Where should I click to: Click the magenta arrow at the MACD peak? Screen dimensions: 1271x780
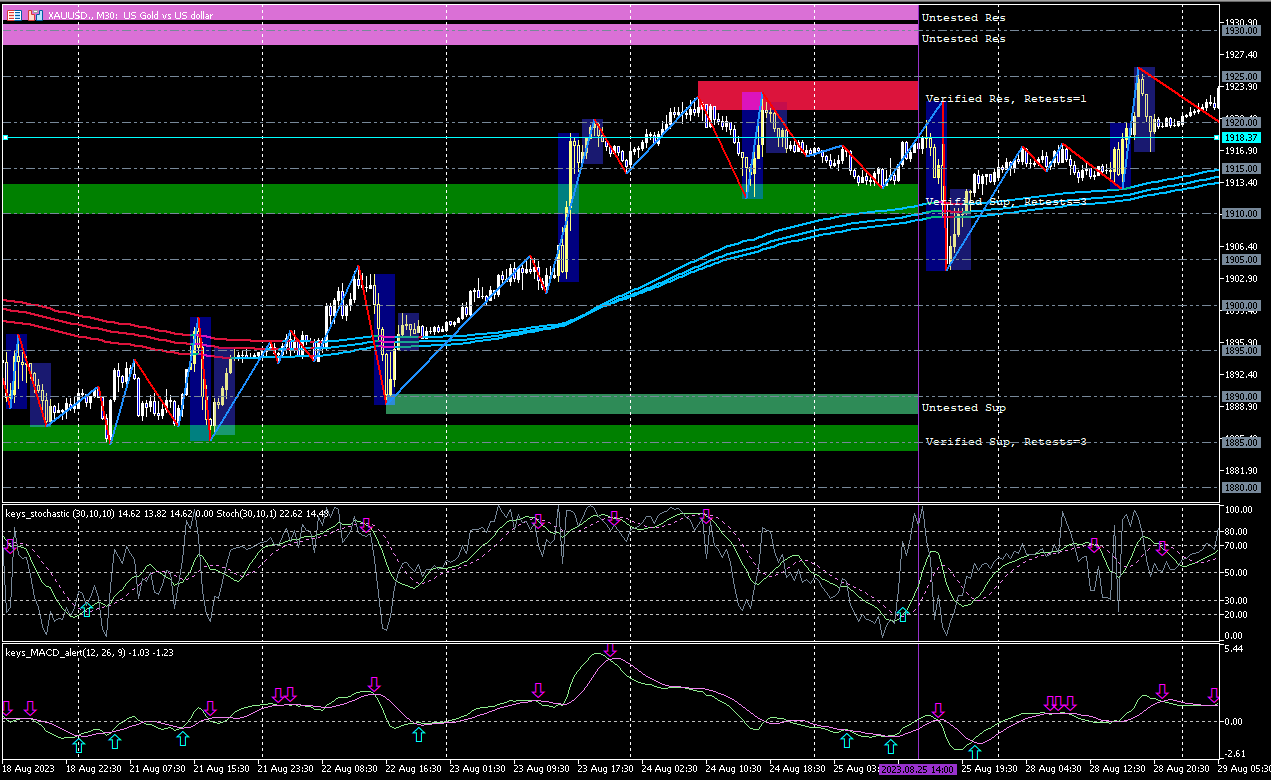[x=610, y=651]
